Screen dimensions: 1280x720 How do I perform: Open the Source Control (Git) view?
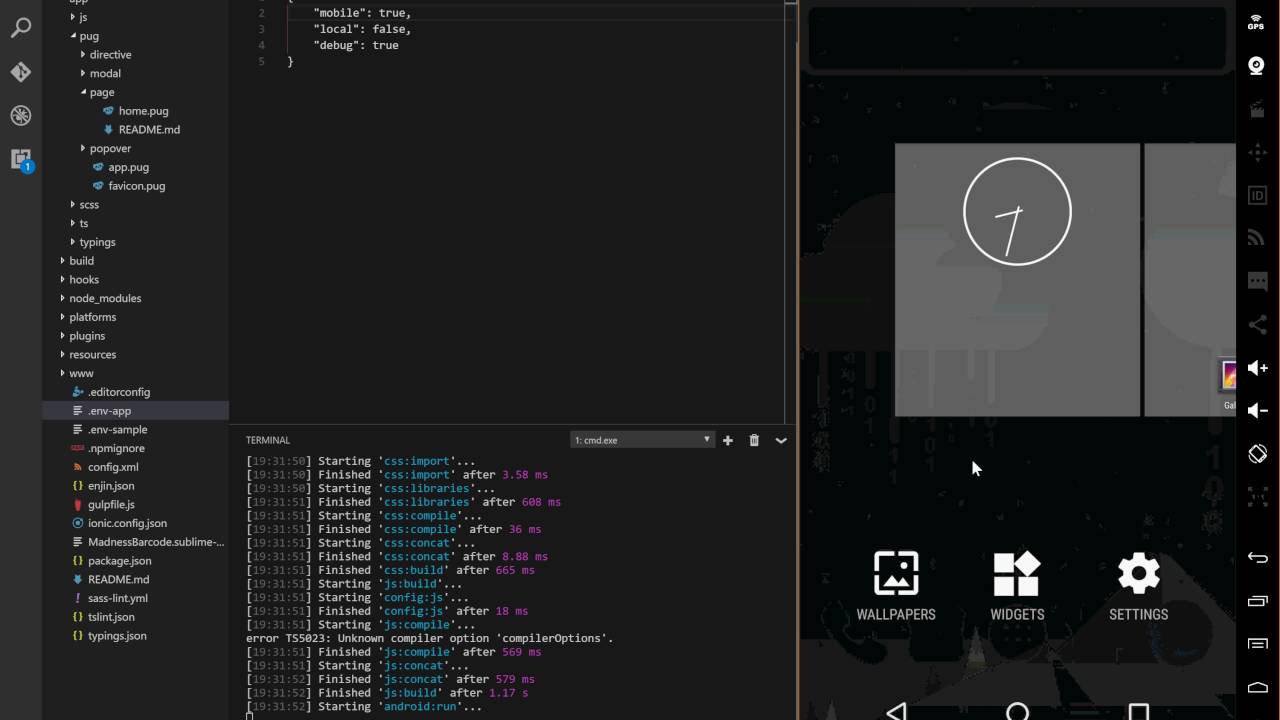click(x=20, y=72)
